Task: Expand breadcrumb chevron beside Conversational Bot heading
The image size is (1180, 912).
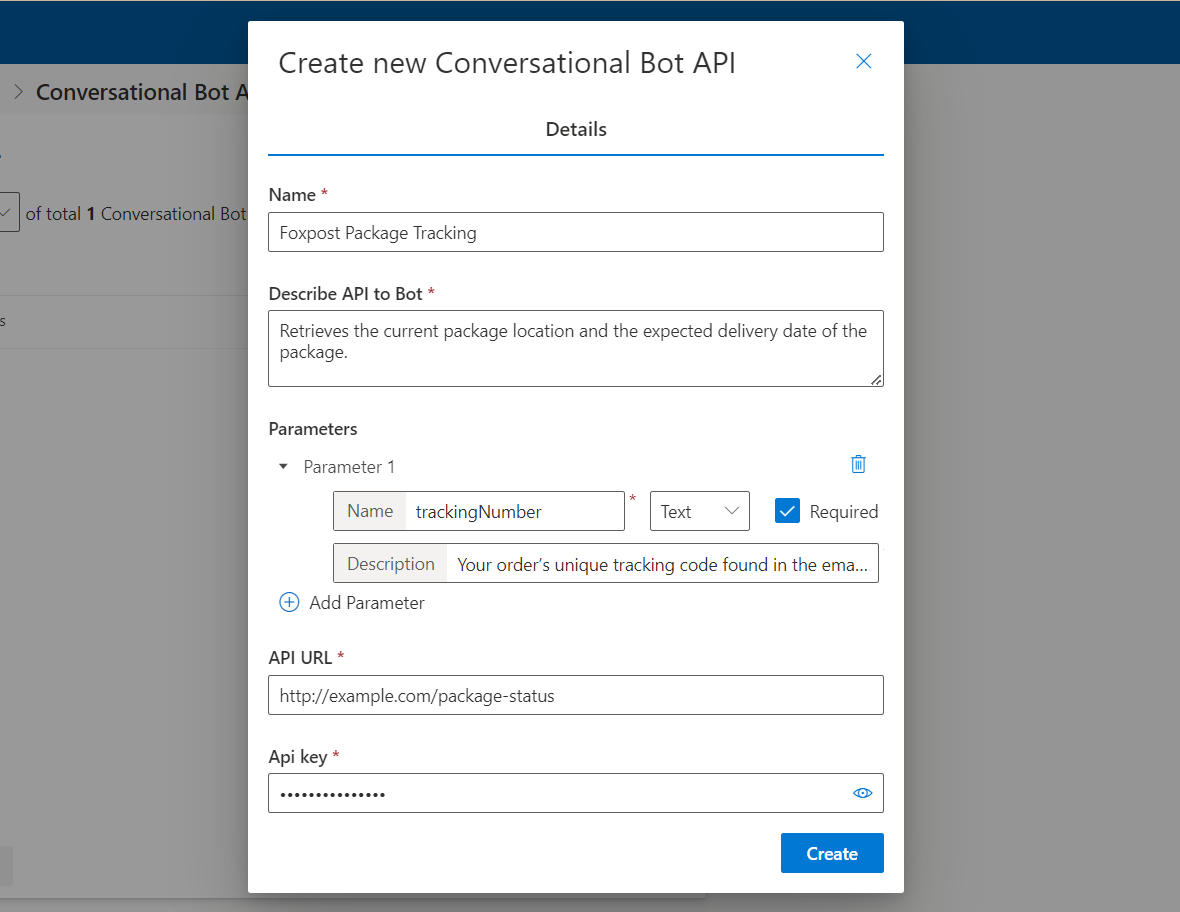Action: point(19,92)
